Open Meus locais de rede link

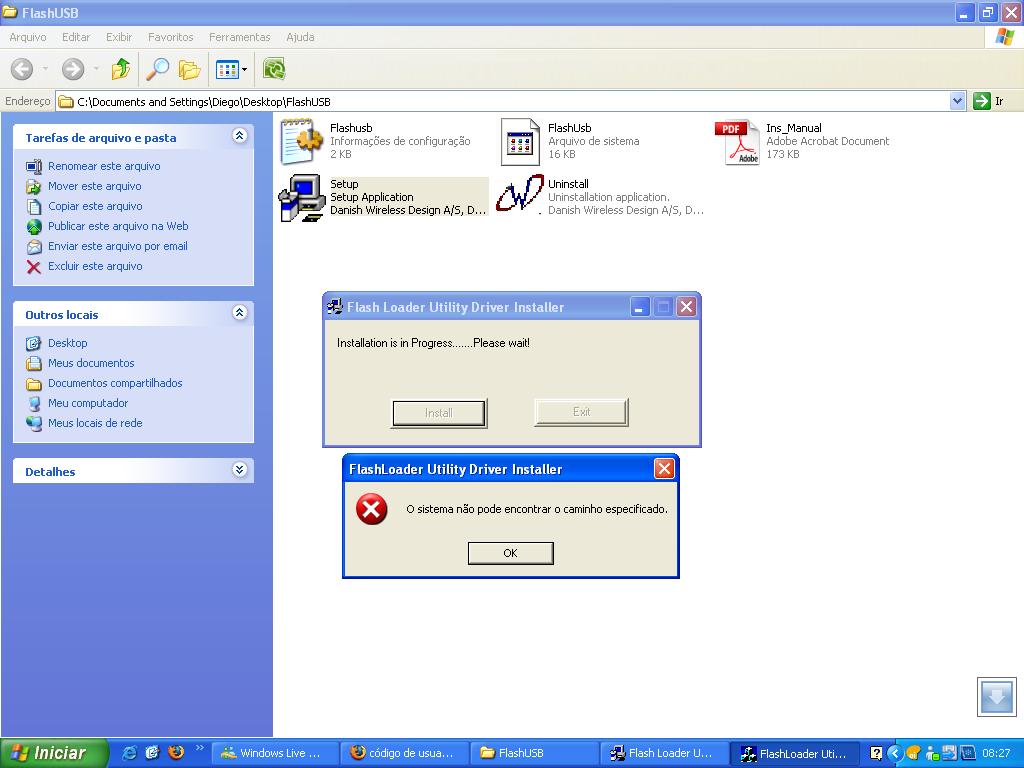(x=95, y=423)
